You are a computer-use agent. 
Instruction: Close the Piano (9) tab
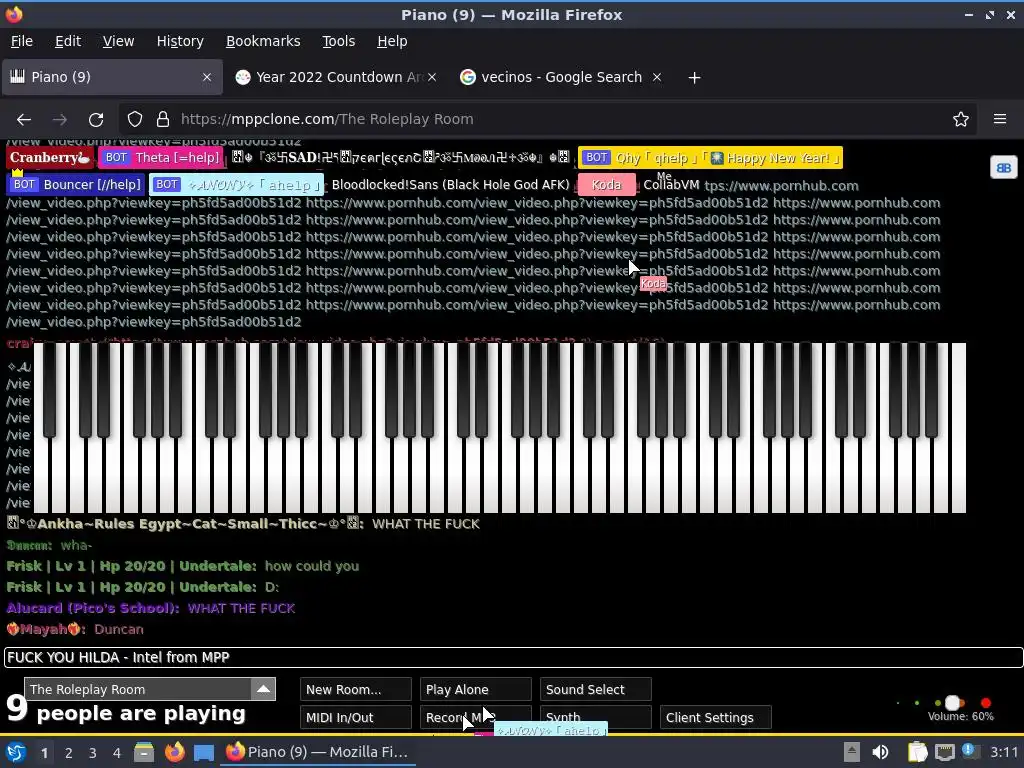click(206, 77)
